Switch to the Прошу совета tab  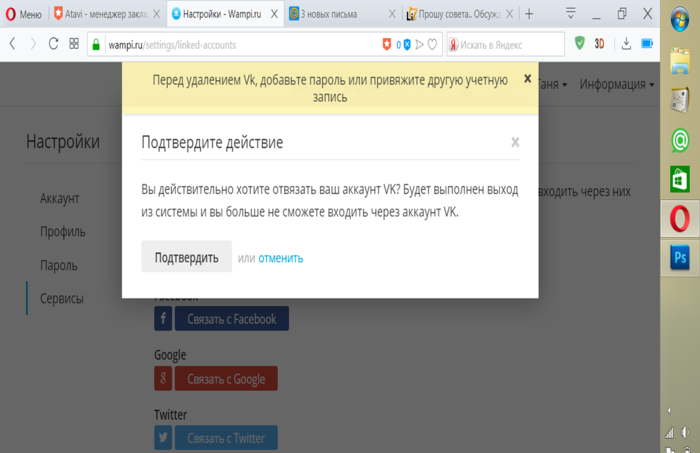coord(454,14)
